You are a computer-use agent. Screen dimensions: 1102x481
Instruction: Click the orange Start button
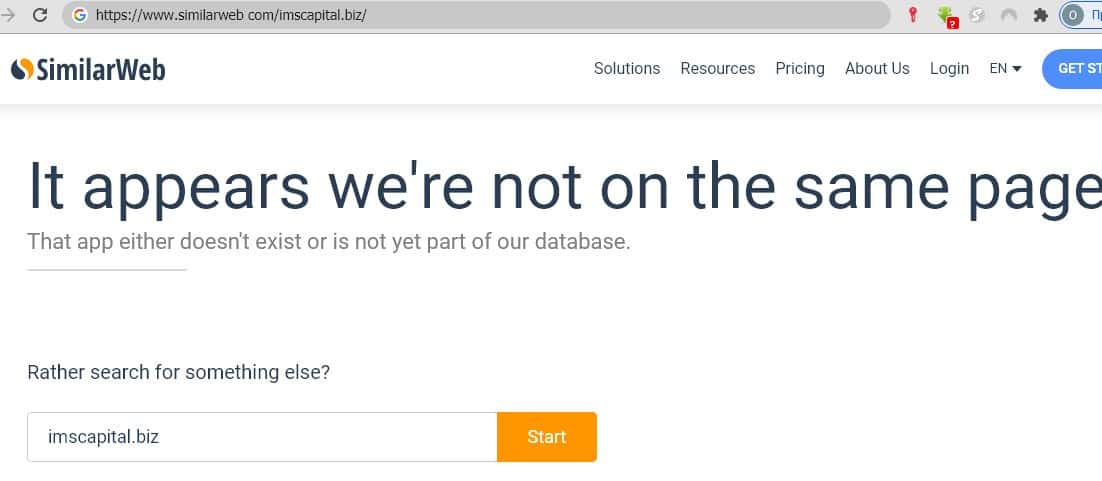click(547, 437)
